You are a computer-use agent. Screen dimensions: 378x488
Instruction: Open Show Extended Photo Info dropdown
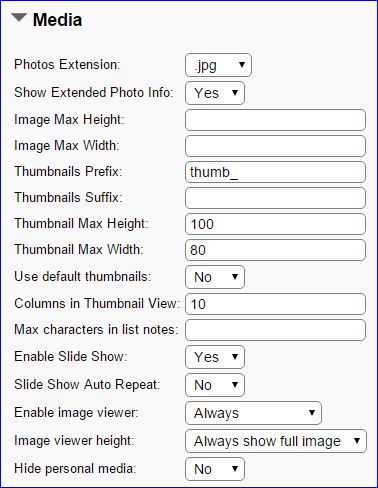click(x=215, y=93)
